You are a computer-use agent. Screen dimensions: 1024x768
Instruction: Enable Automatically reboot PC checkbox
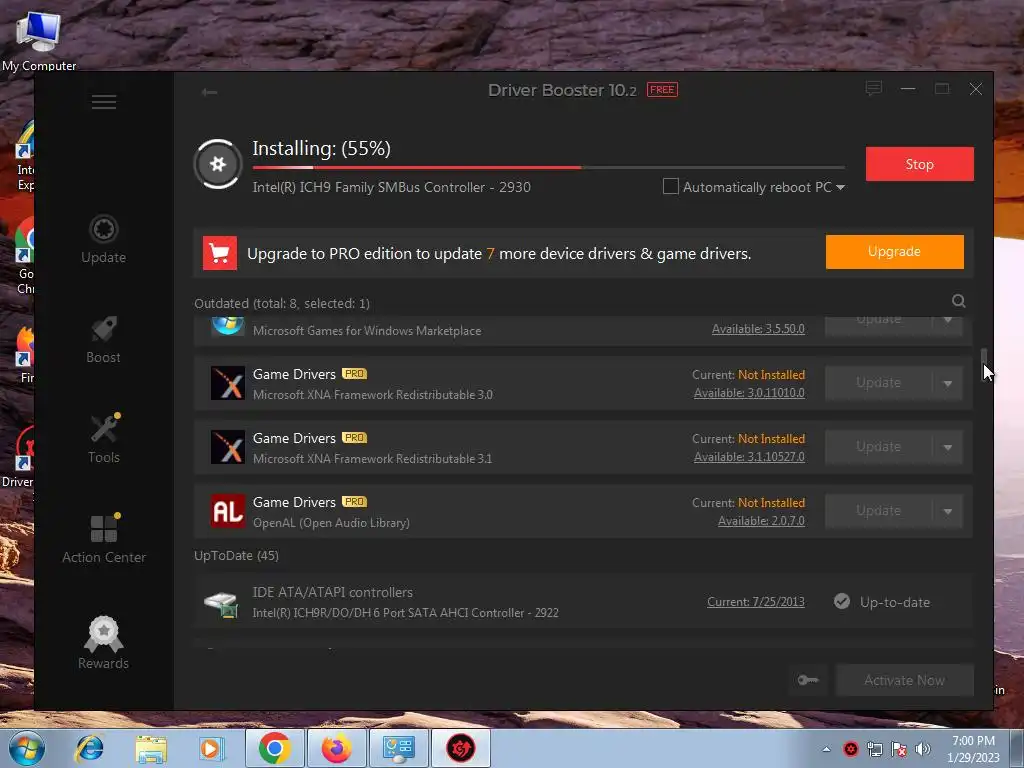coord(671,187)
